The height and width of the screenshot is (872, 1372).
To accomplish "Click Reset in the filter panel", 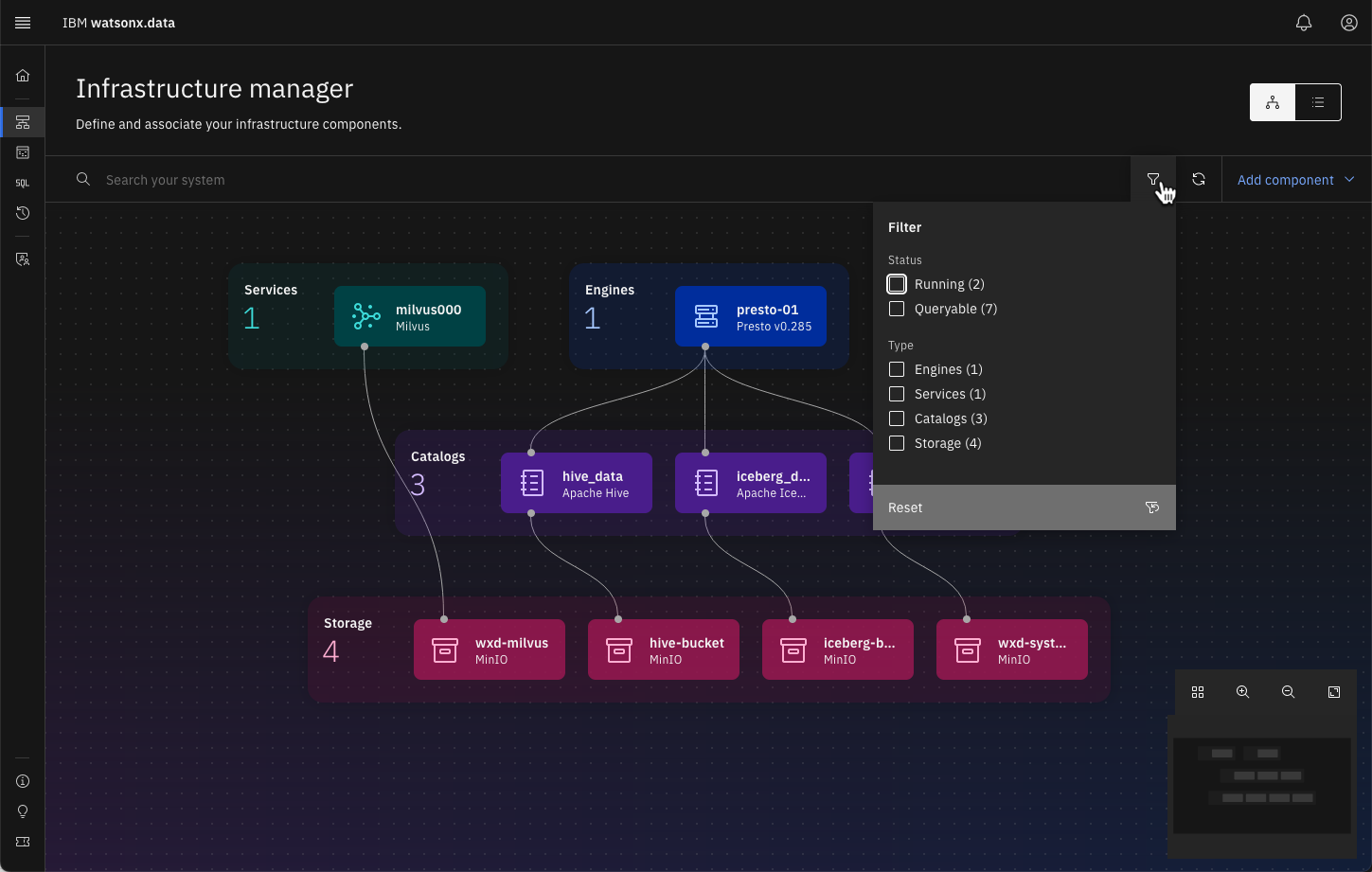I will (1025, 507).
